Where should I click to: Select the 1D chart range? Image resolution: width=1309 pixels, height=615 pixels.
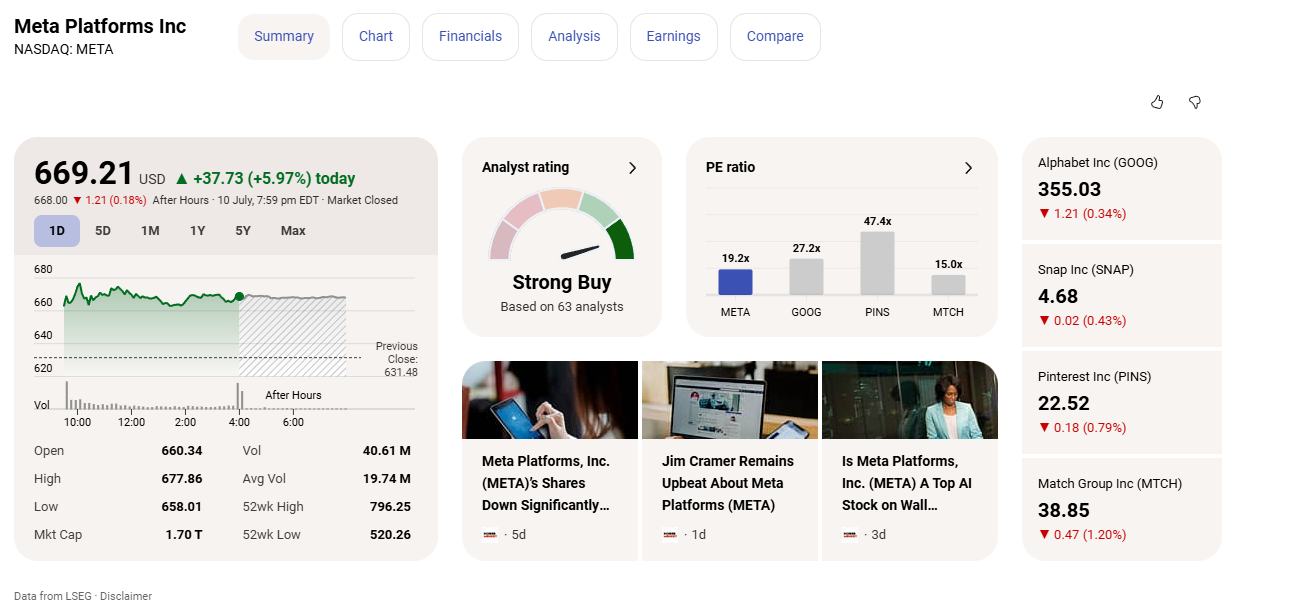(x=57, y=231)
